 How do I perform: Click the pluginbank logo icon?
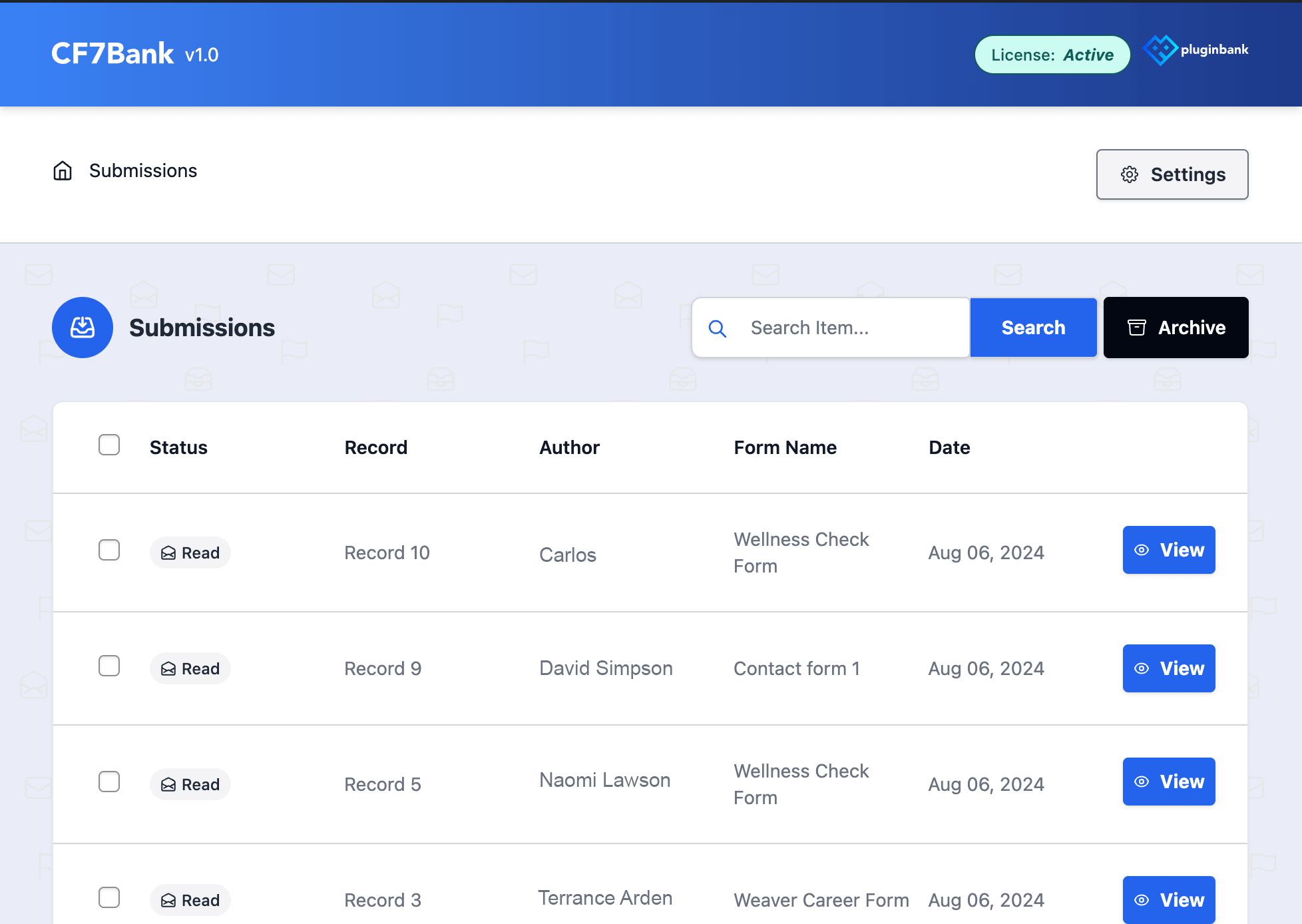click(1160, 50)
